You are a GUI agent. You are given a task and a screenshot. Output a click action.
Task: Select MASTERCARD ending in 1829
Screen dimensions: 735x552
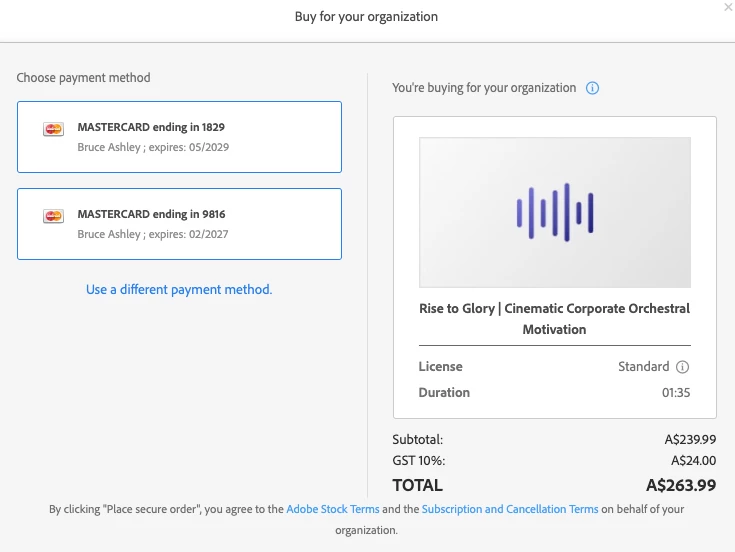pyautogui.click(x=179, y=137)
